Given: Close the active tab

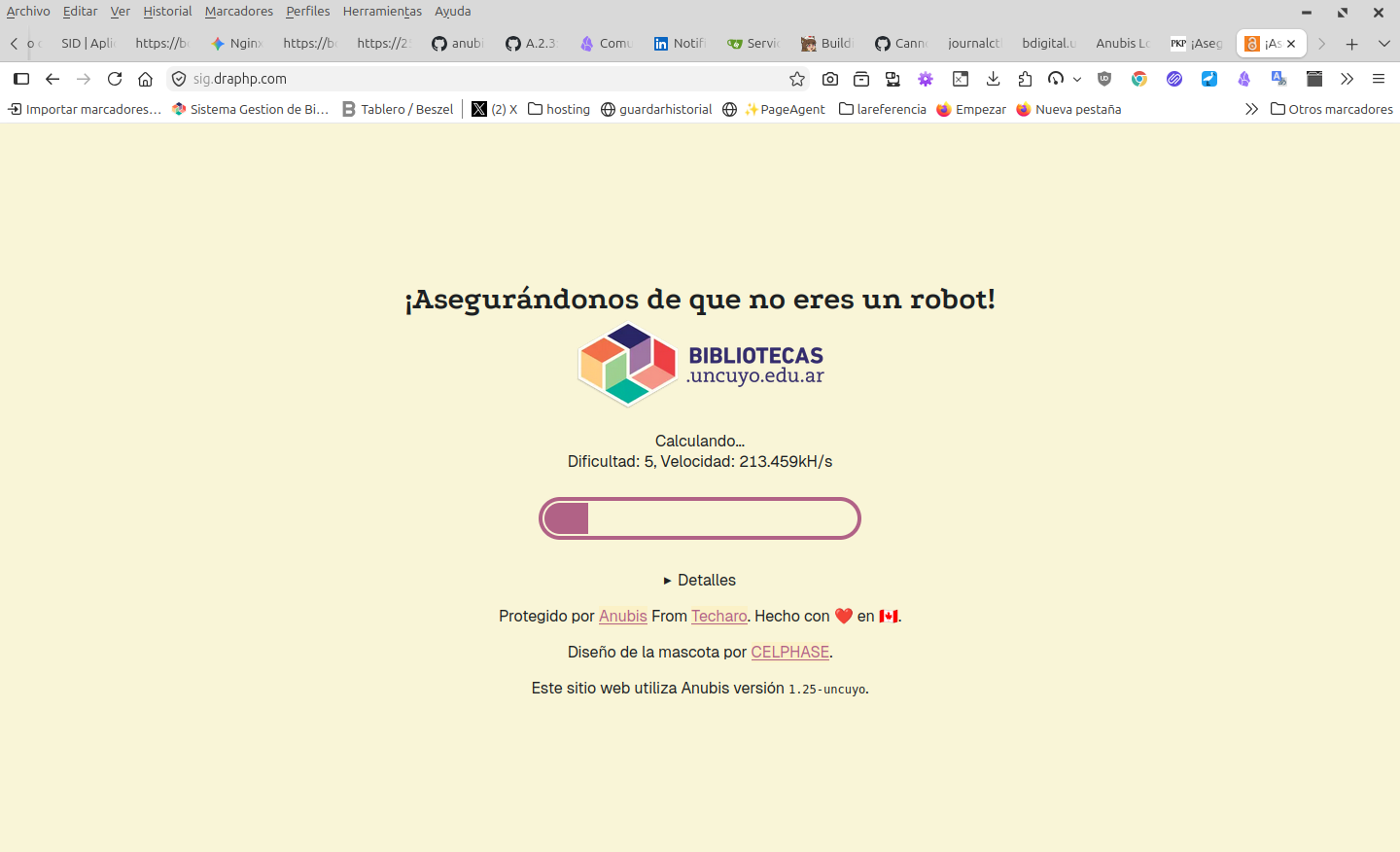Looking at the screenshot, I should pos(1291,44).
